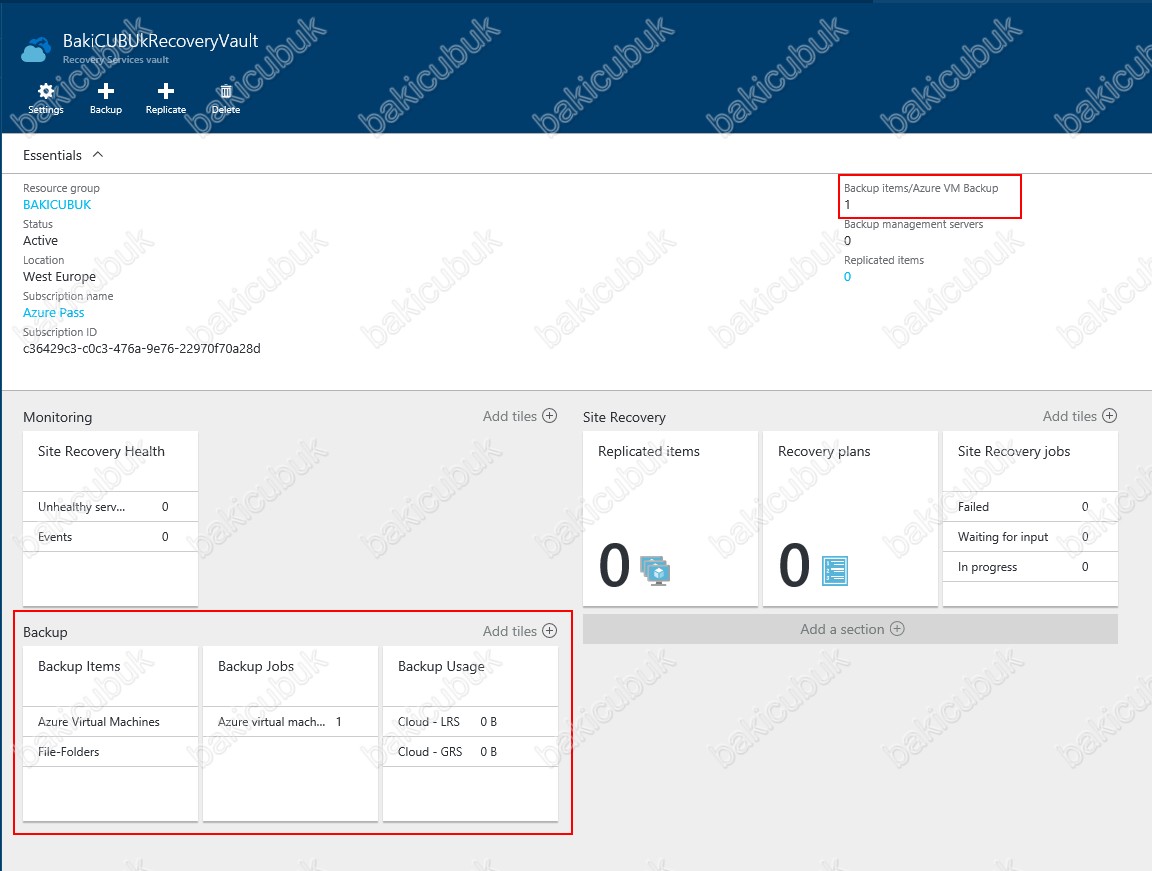Click the recovery plans list icon
The image size is (1152, 871).
[x=835, y=571]
